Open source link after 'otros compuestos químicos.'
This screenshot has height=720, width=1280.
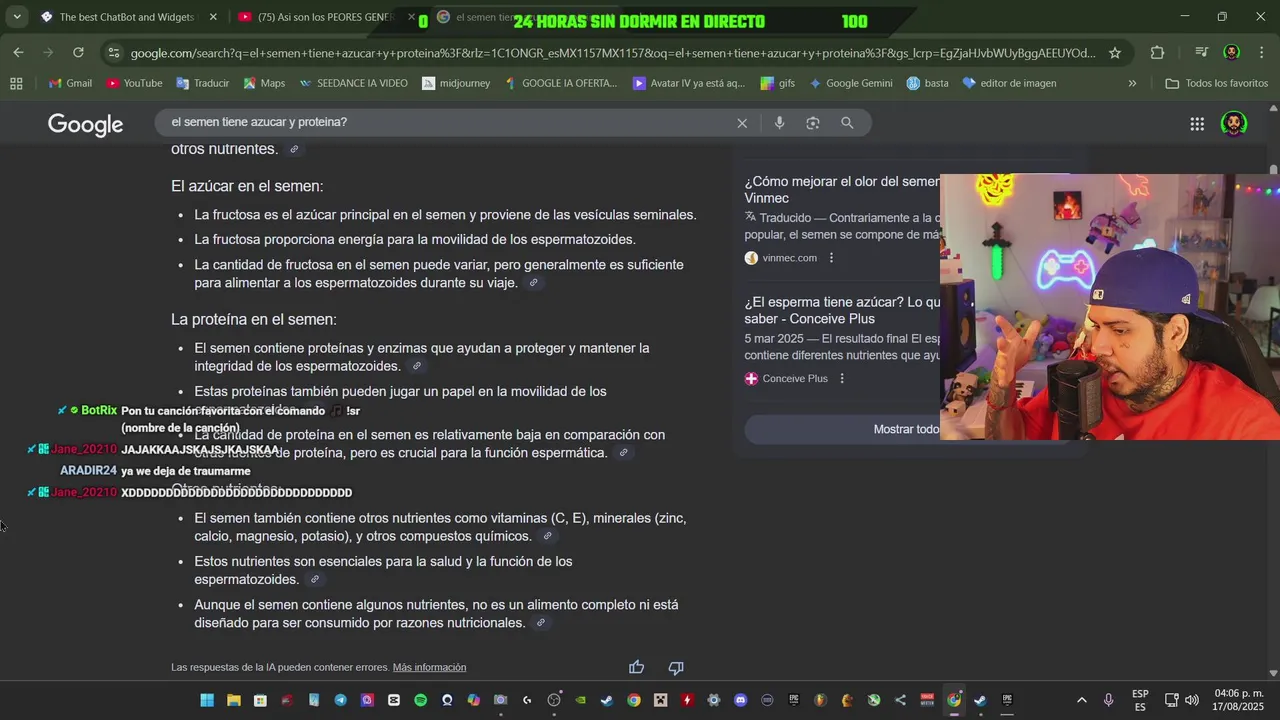[x=548, y=537]
